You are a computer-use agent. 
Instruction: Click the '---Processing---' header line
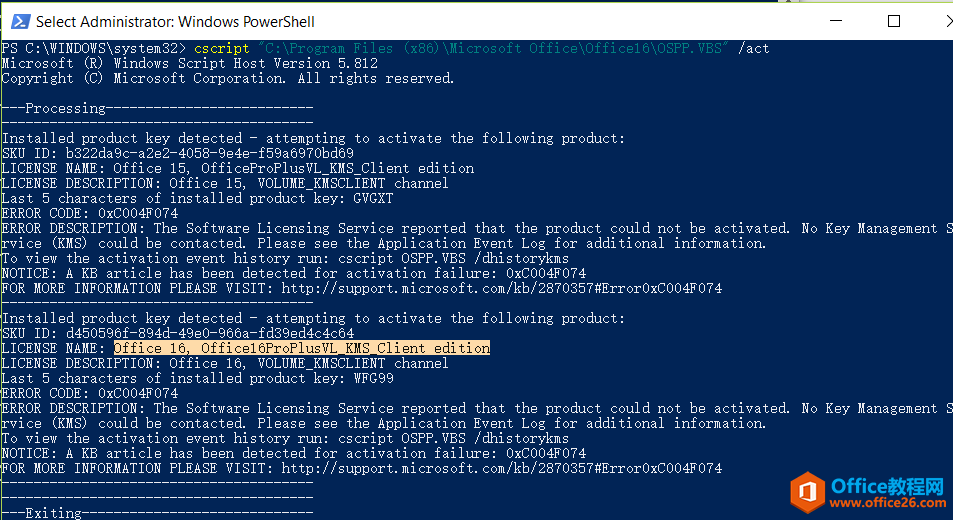pyautogui.click(x=157, y=108)
